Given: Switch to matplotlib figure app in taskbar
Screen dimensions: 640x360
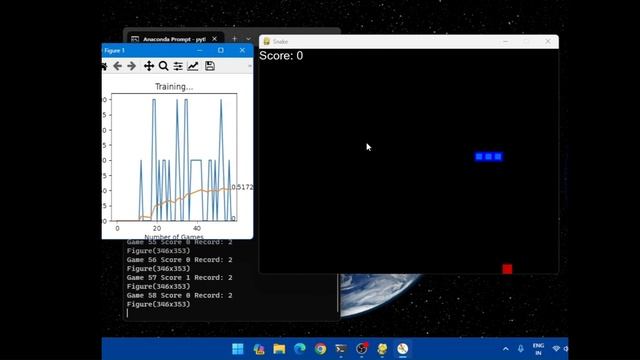Looking at the screenshot, I should pyautogui.click(x=402, y=349).
